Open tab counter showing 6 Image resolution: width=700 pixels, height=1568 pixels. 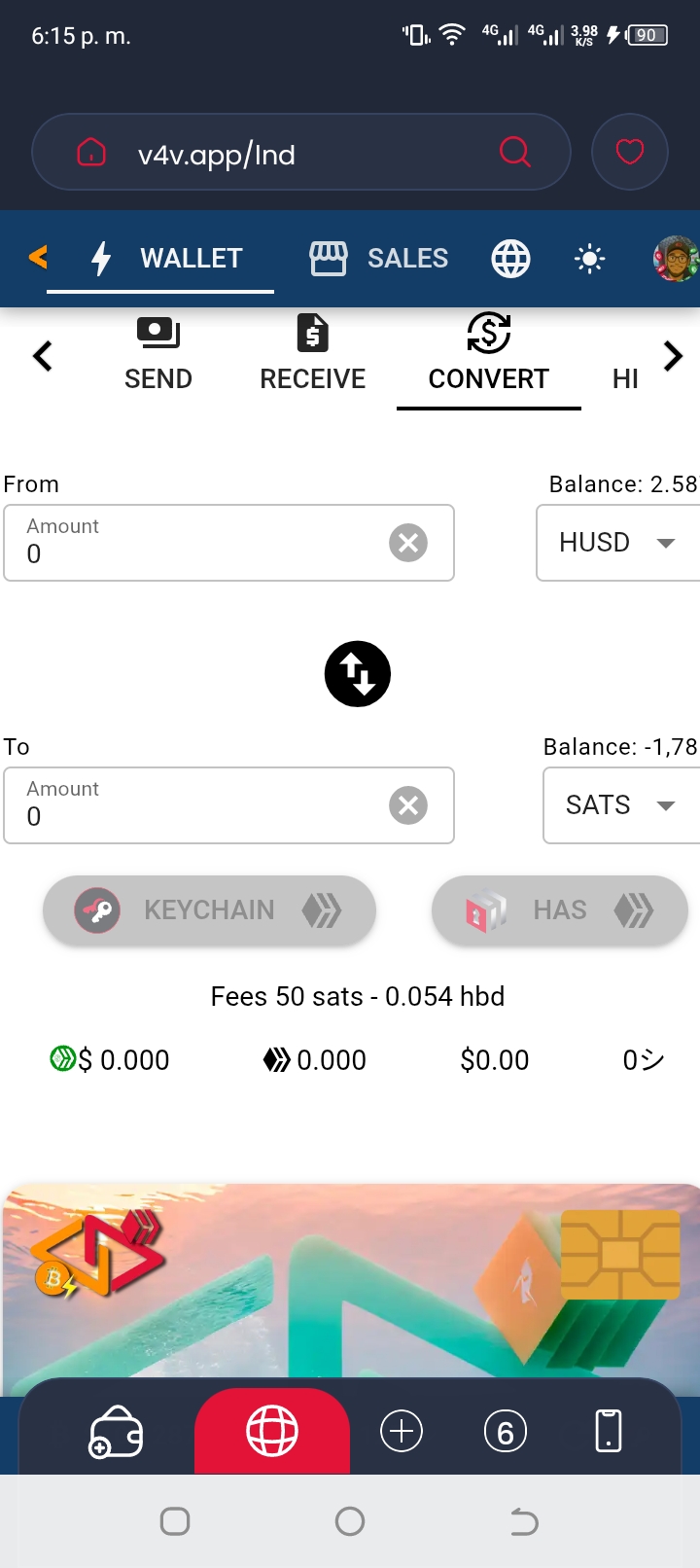pyautogui.click(x=505, y=1432)
